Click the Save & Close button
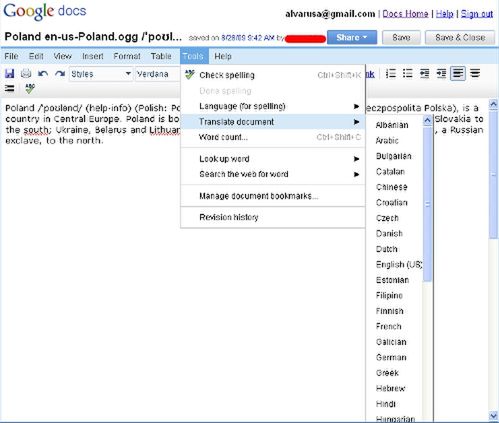 pyautogui.click(x=460, y=37)
